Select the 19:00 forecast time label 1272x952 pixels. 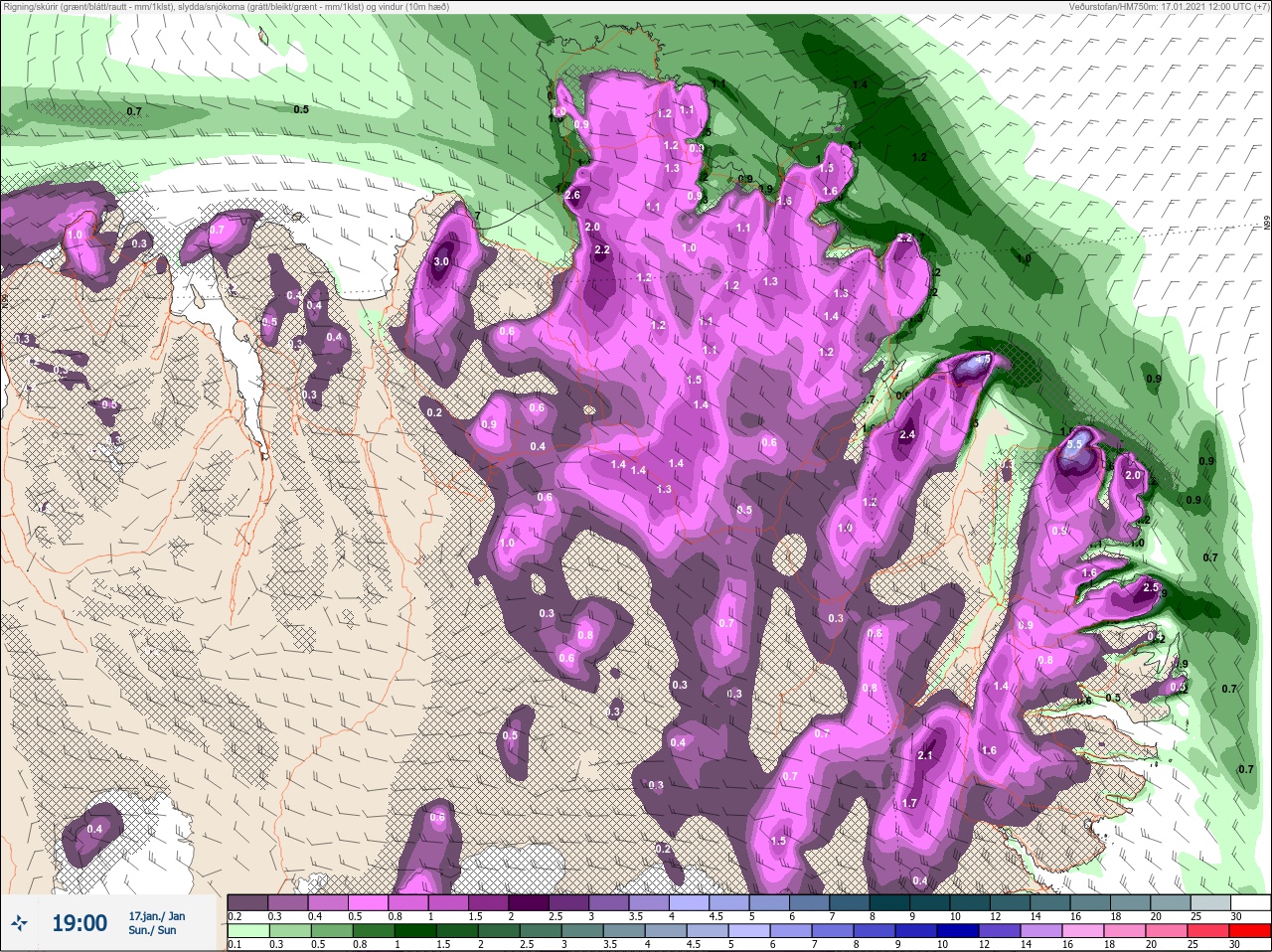click(x=79, y=923)
